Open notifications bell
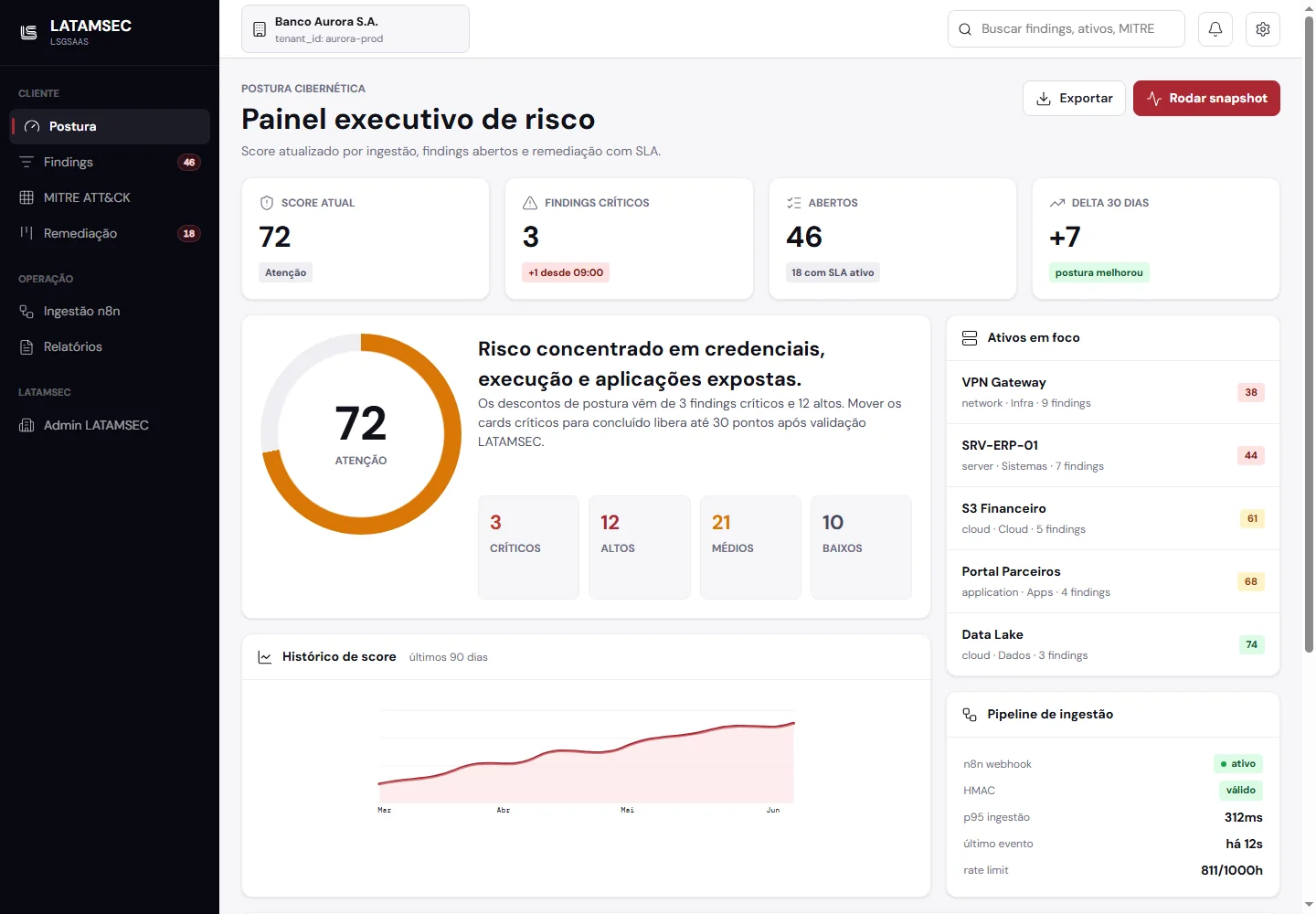1316x914 pixels. pyautogui.click(x=1215, y=29)
